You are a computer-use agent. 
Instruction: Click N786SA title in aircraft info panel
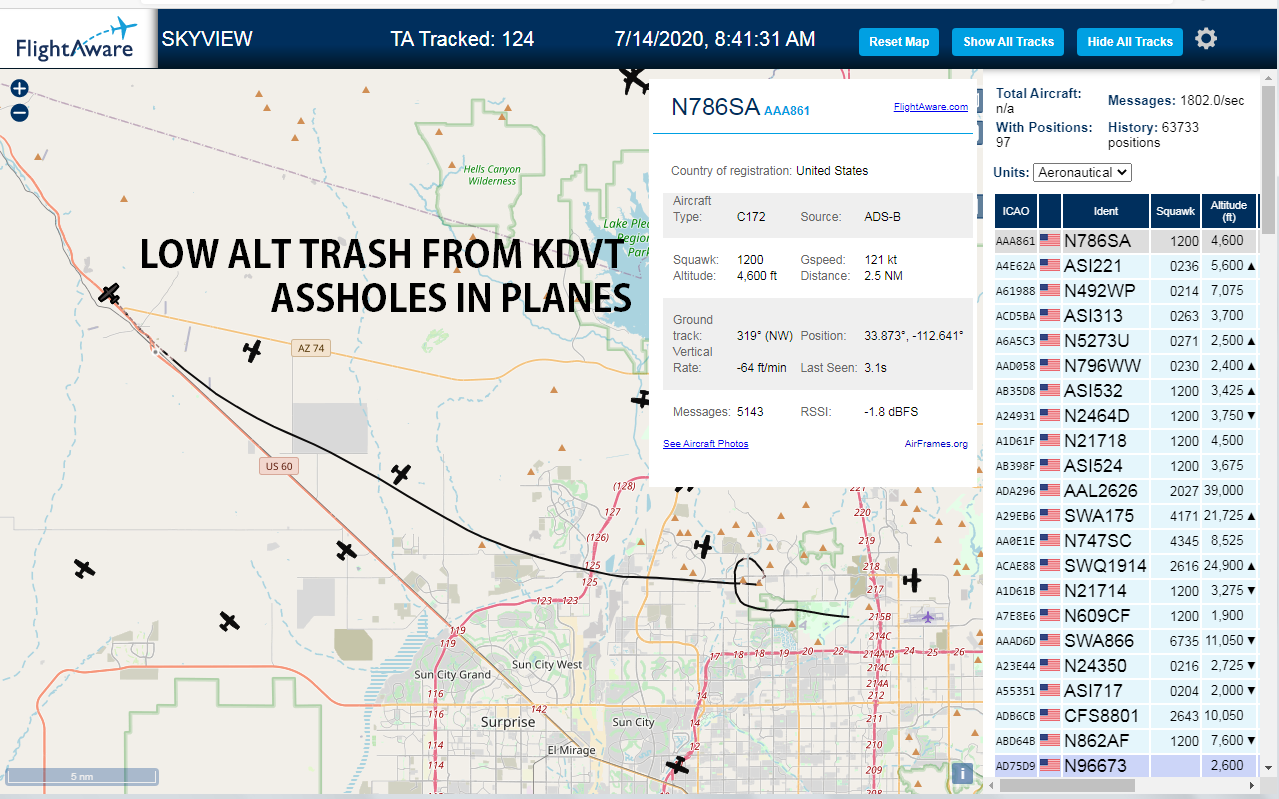click(x=715, y=108)
